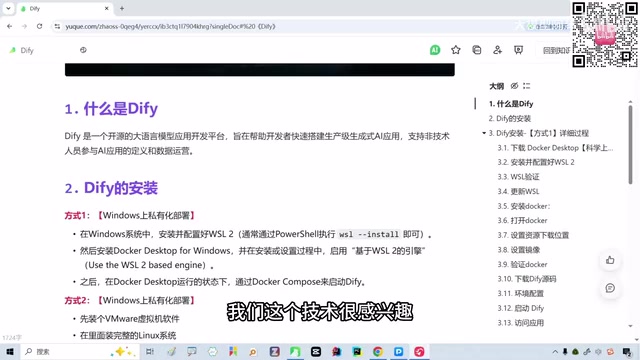This screenshot has width=640, height=360.
Task: Open the CapCut icon on taskbar
Action: (x=316, y=351)
